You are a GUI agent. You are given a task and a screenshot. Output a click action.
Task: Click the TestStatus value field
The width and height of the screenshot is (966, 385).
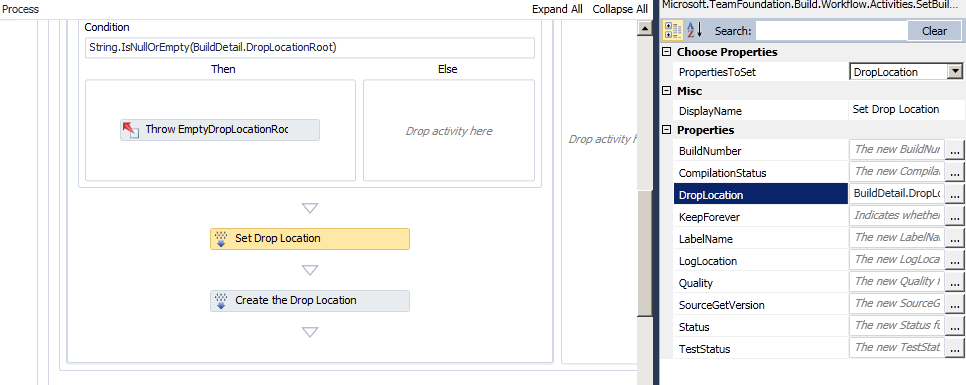897,348
